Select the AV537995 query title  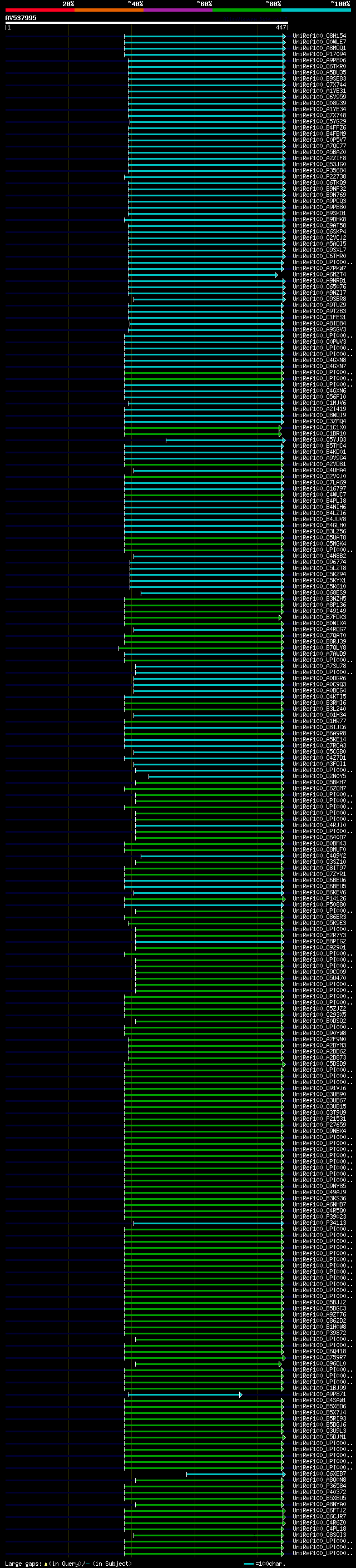(21, 18)
